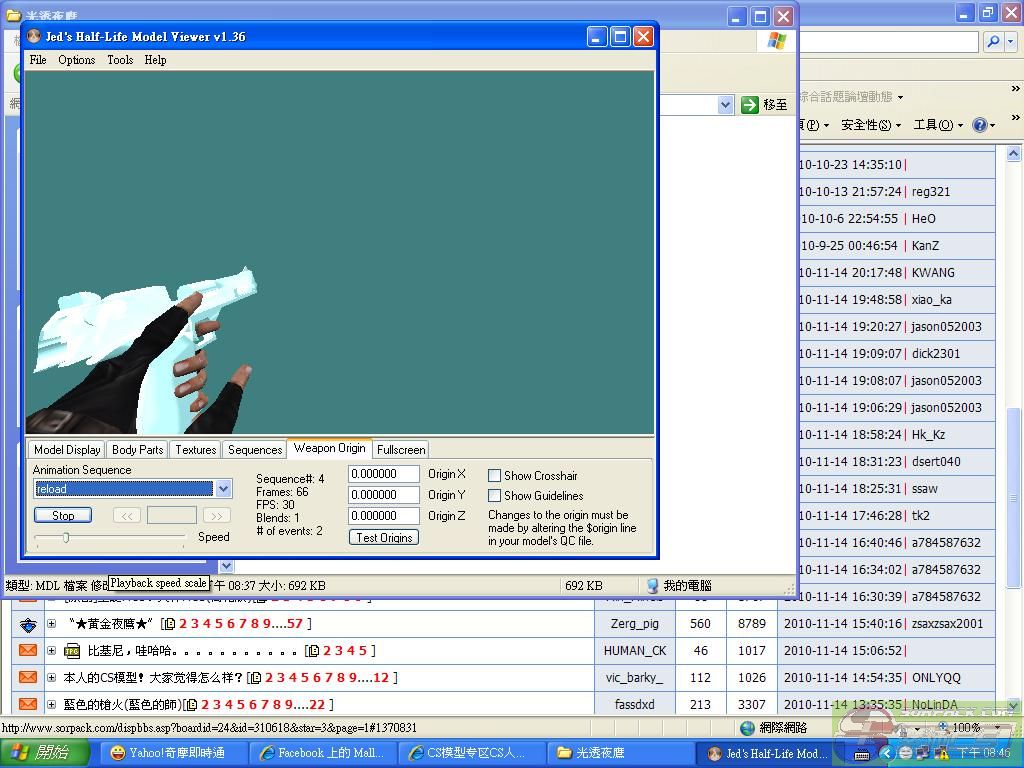Switch to the Facebook browser taskbar button
Image resolution: width=1024 pixels, height=768 pixels.
click(323, 753)
